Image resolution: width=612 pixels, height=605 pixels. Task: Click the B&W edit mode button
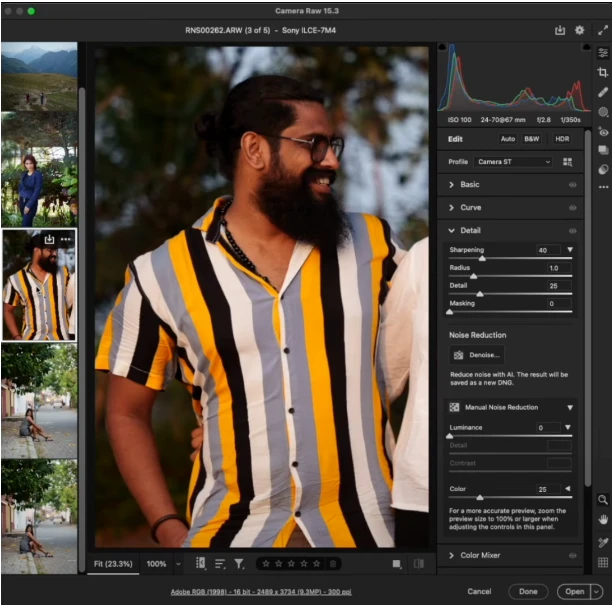(x=532, y=139)
